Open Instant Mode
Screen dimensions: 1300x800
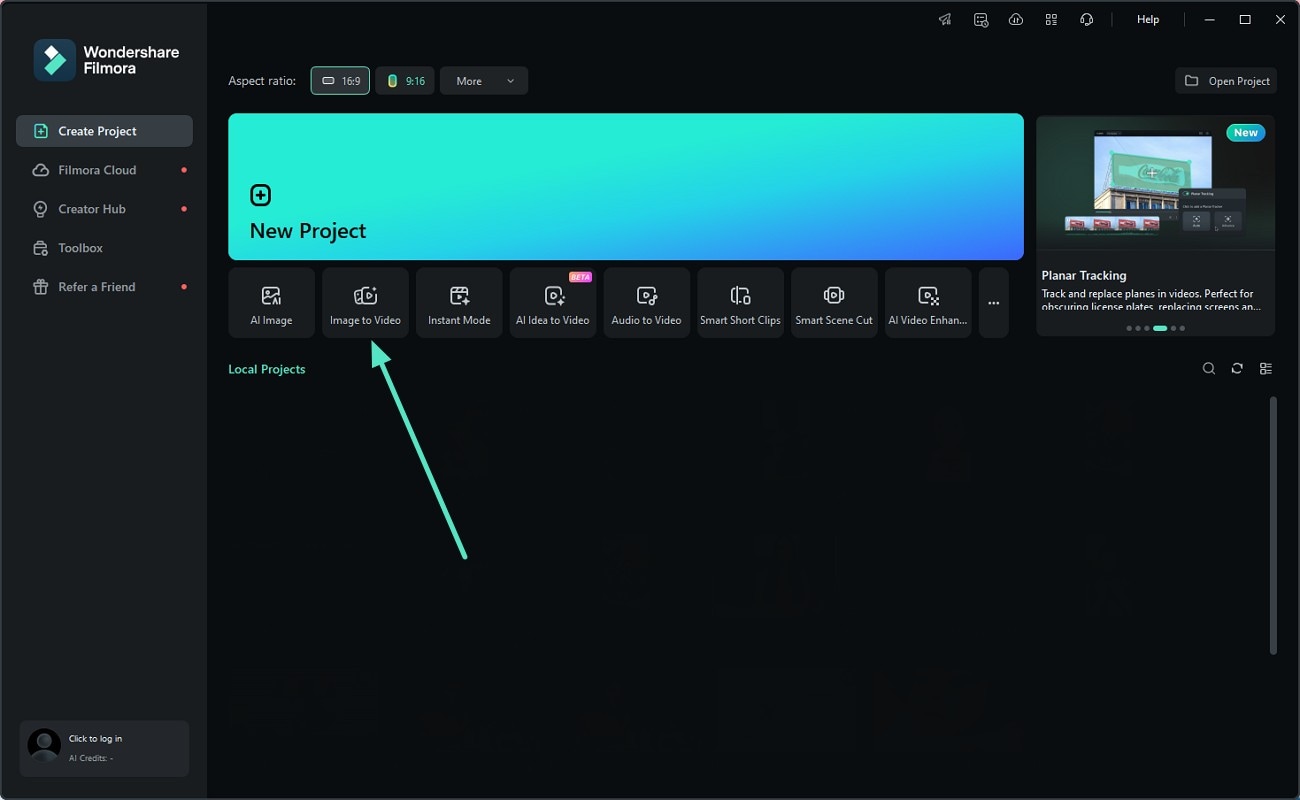click(459, 303)
